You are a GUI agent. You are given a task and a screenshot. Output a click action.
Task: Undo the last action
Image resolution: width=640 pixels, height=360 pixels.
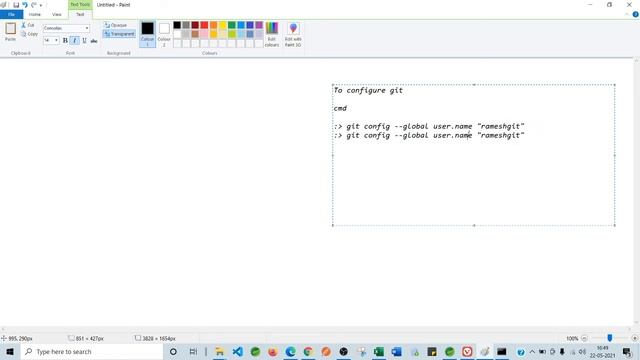pos(25,5)
